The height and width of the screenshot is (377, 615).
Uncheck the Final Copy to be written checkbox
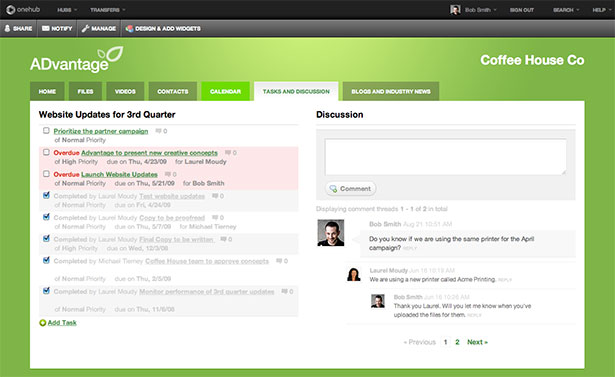46,238
